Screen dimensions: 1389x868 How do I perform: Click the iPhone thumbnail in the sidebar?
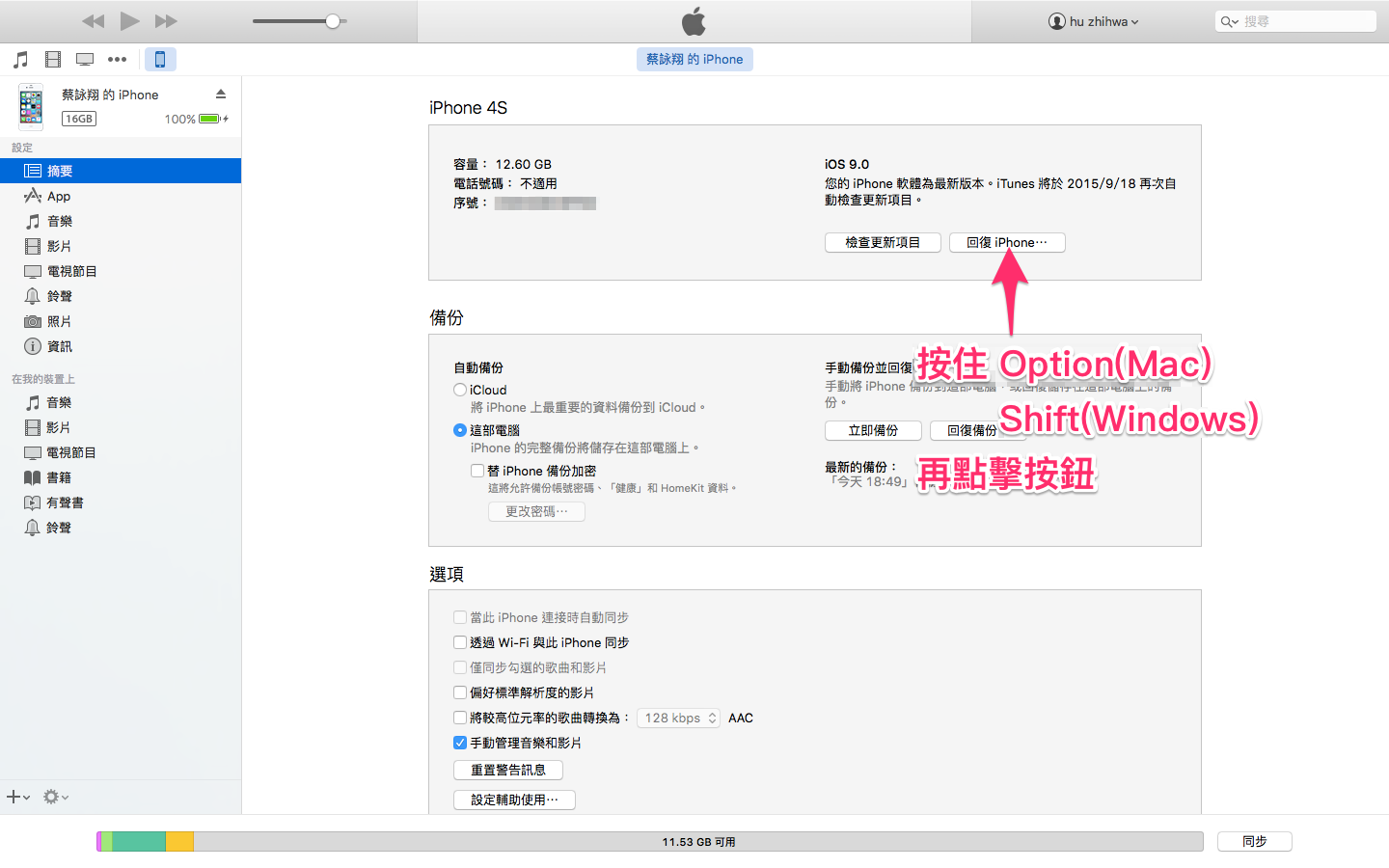coord(31,106)
